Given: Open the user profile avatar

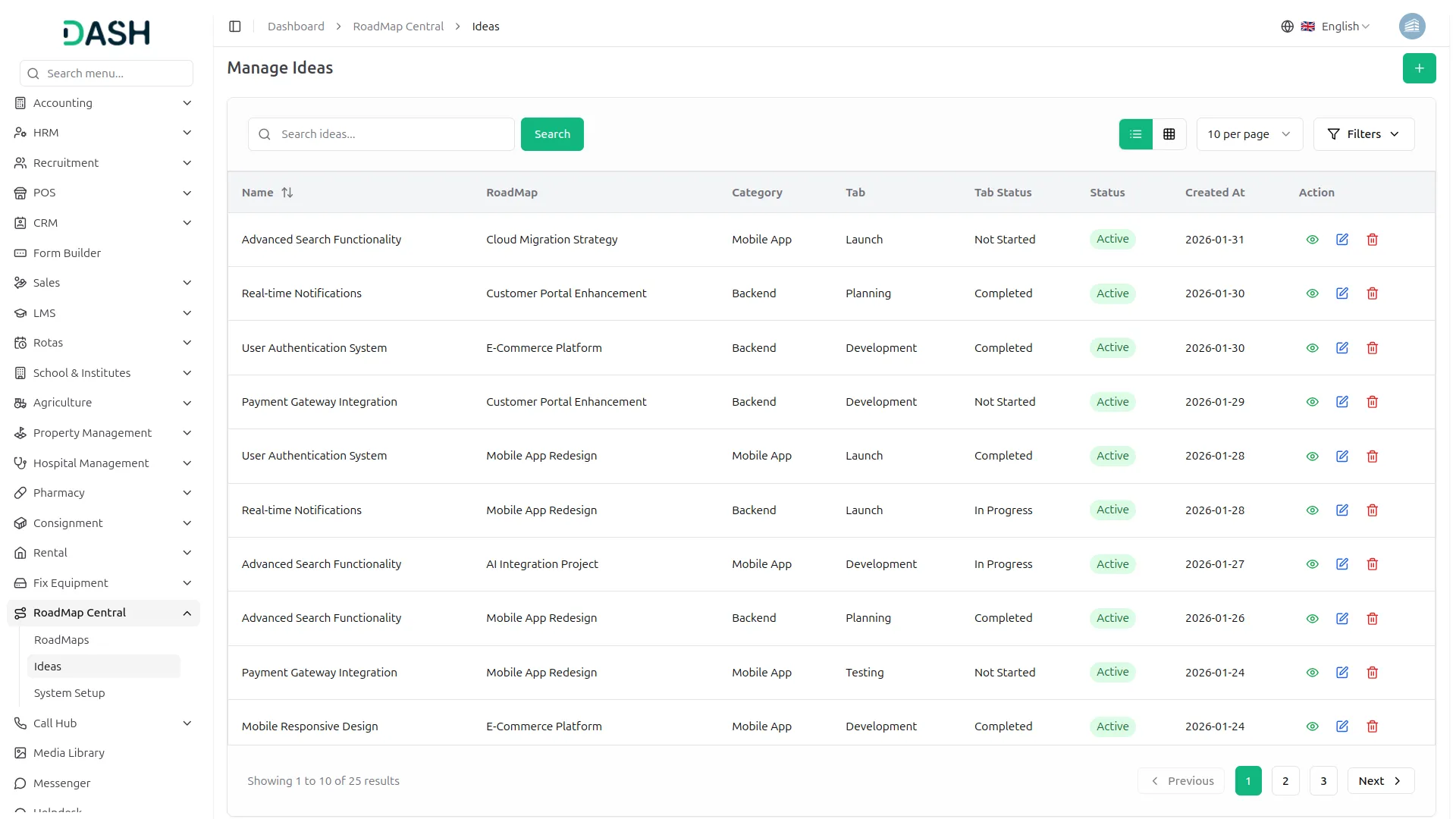Looking at the screenshot, I should (1412, 26).
